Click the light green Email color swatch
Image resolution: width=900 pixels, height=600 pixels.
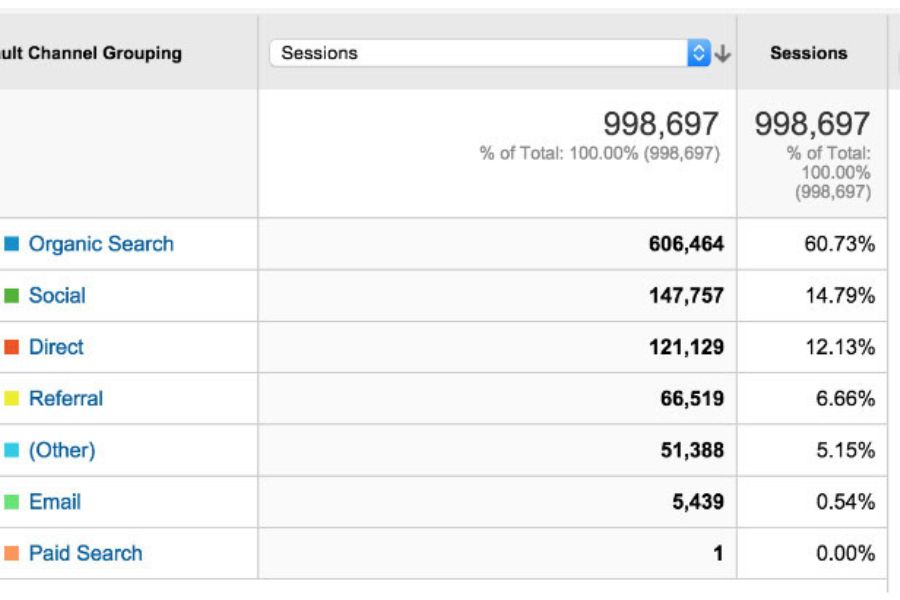point(12,502)
